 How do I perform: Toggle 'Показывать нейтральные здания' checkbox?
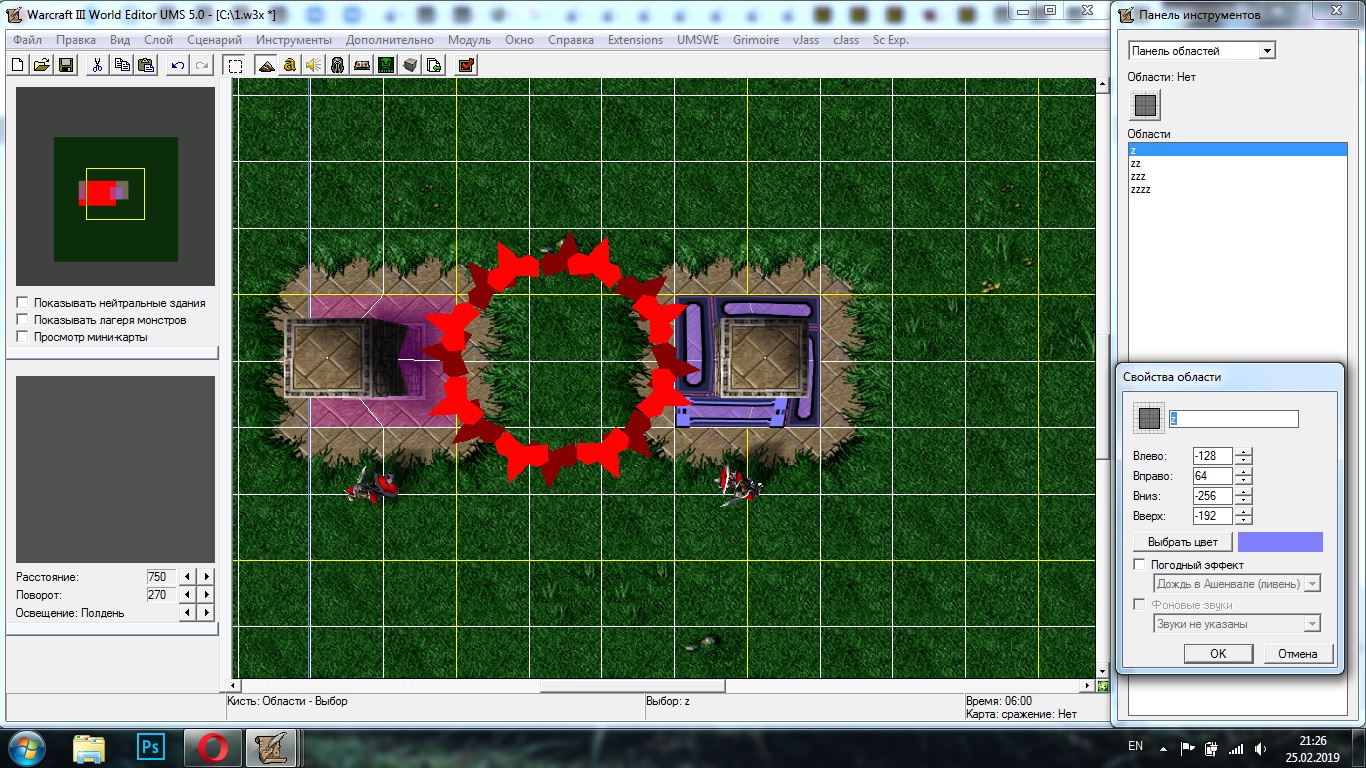click(22, 303)
